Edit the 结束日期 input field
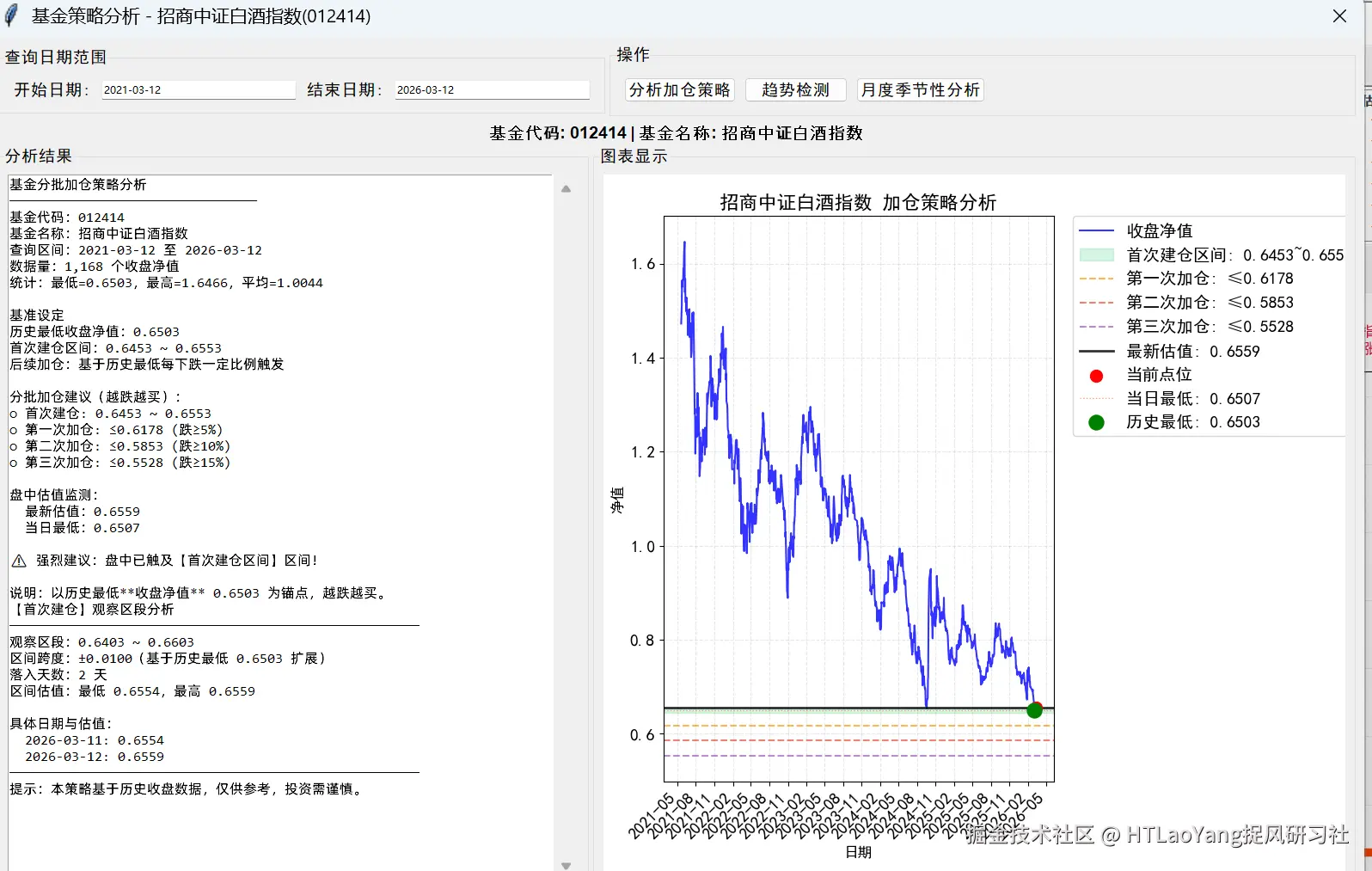The width and height of the screenshot is (1372, 871). [493, 89]
